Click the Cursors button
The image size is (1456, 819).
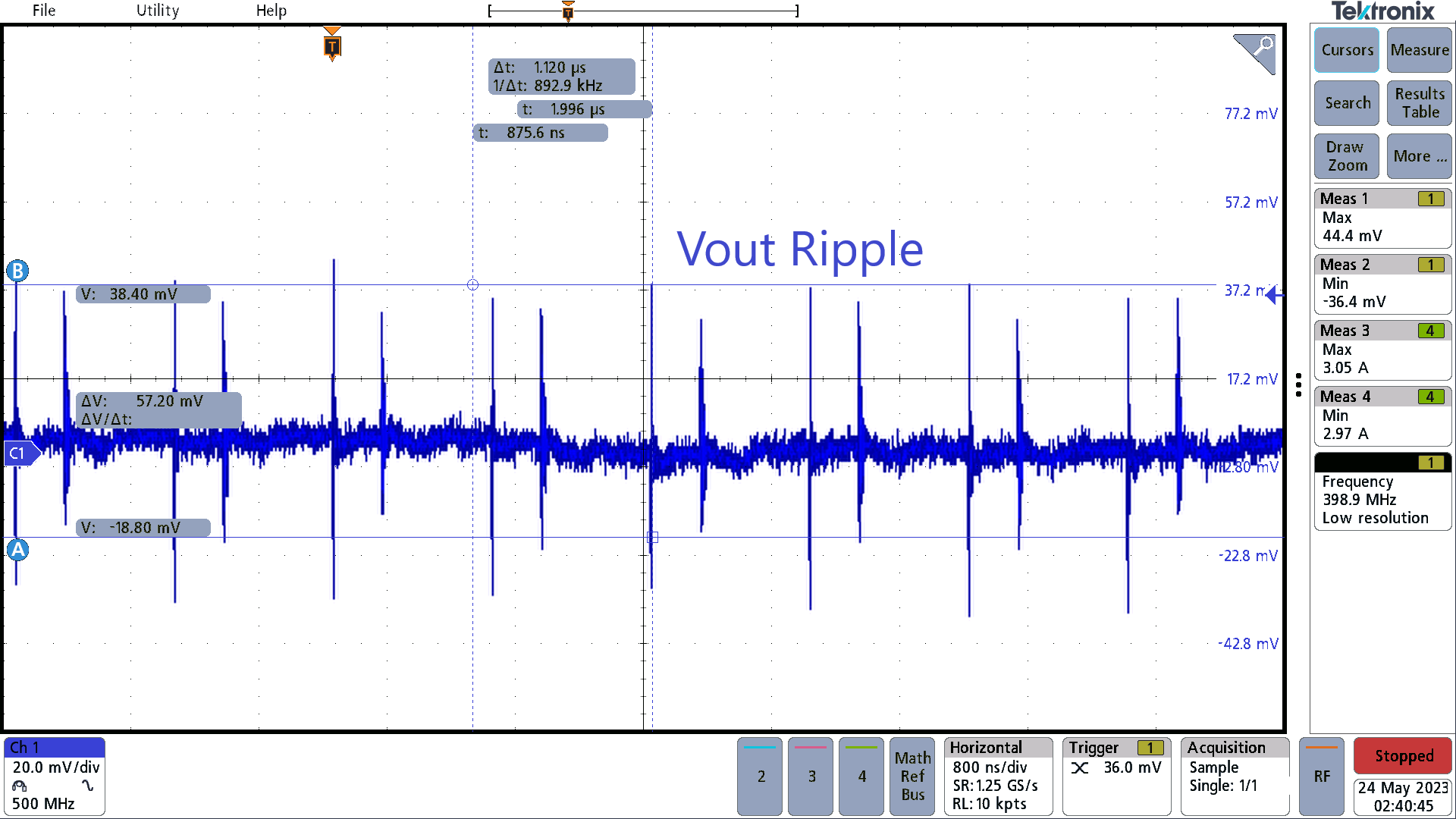pos(1347,50)
